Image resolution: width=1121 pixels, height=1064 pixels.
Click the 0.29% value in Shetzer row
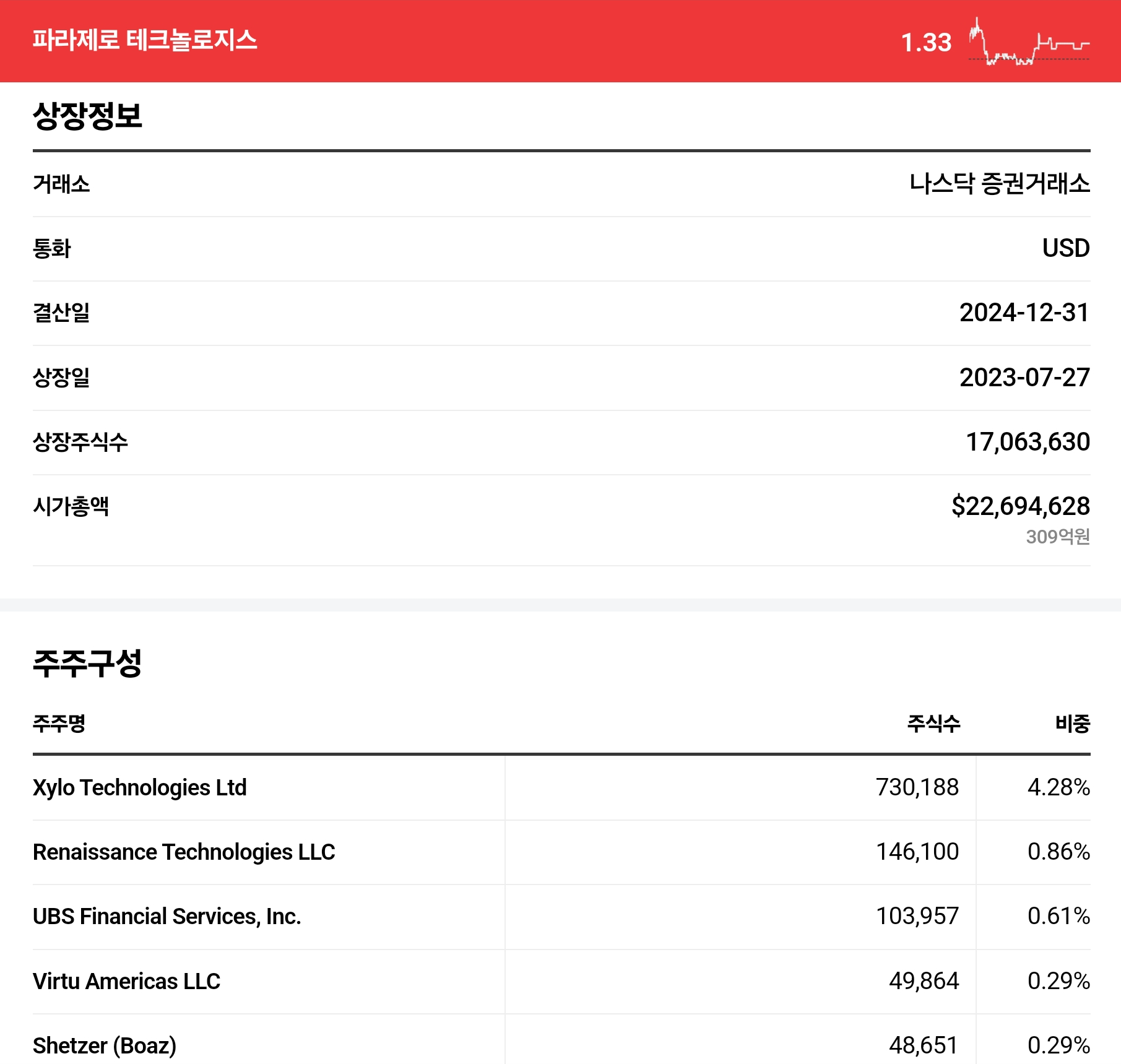pyautogui.click(x=1058, y=1045)
